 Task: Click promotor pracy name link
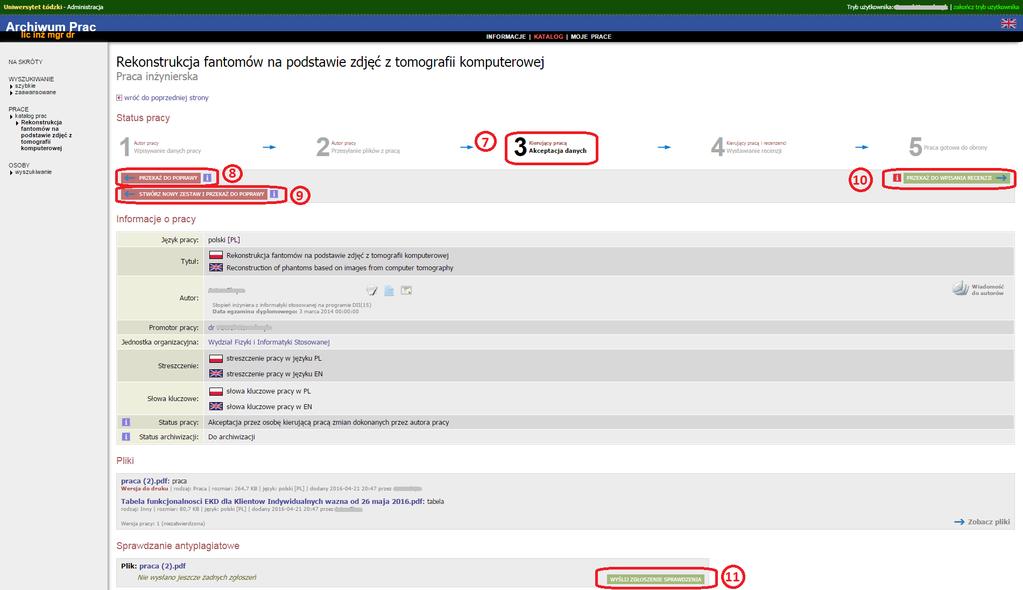point(240,328)
